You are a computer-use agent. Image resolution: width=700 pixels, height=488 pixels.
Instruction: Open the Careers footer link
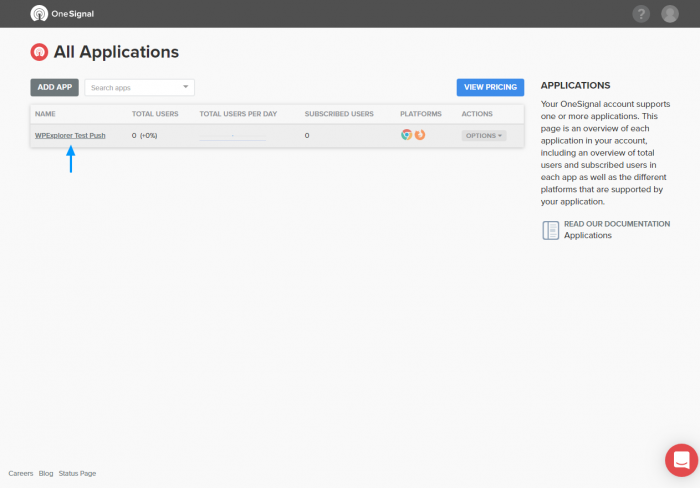(x=20, y=473)
